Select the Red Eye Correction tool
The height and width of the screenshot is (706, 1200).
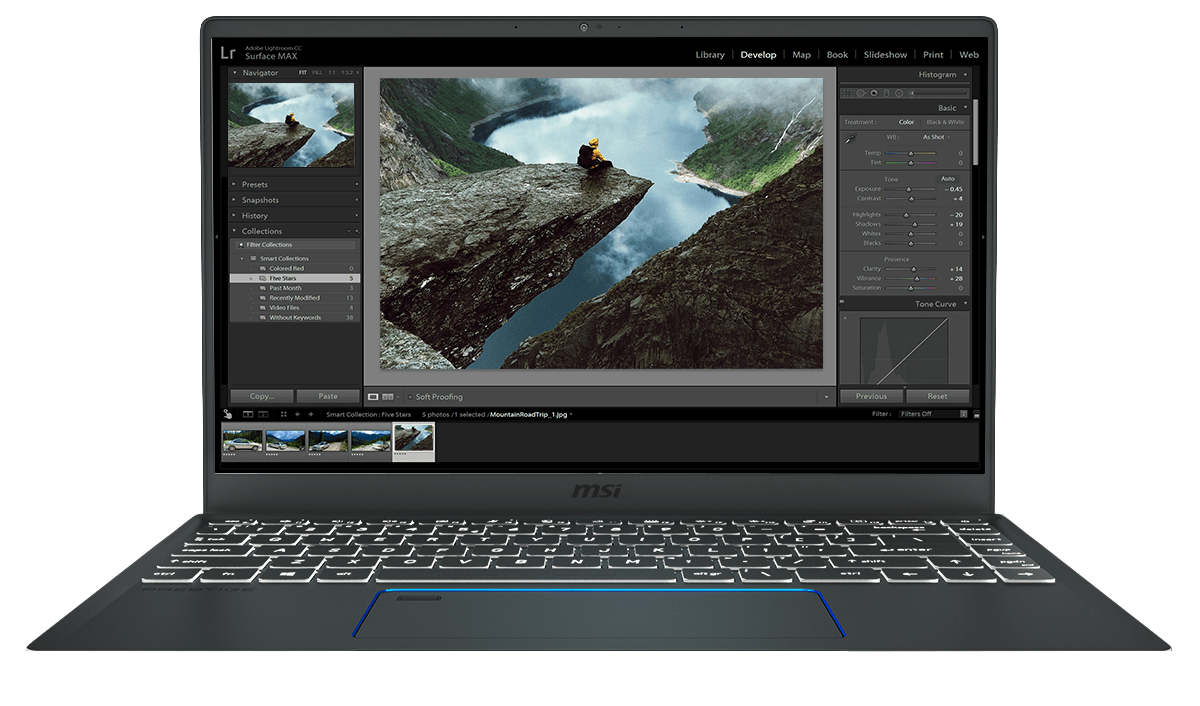click(x=873, y=93)
